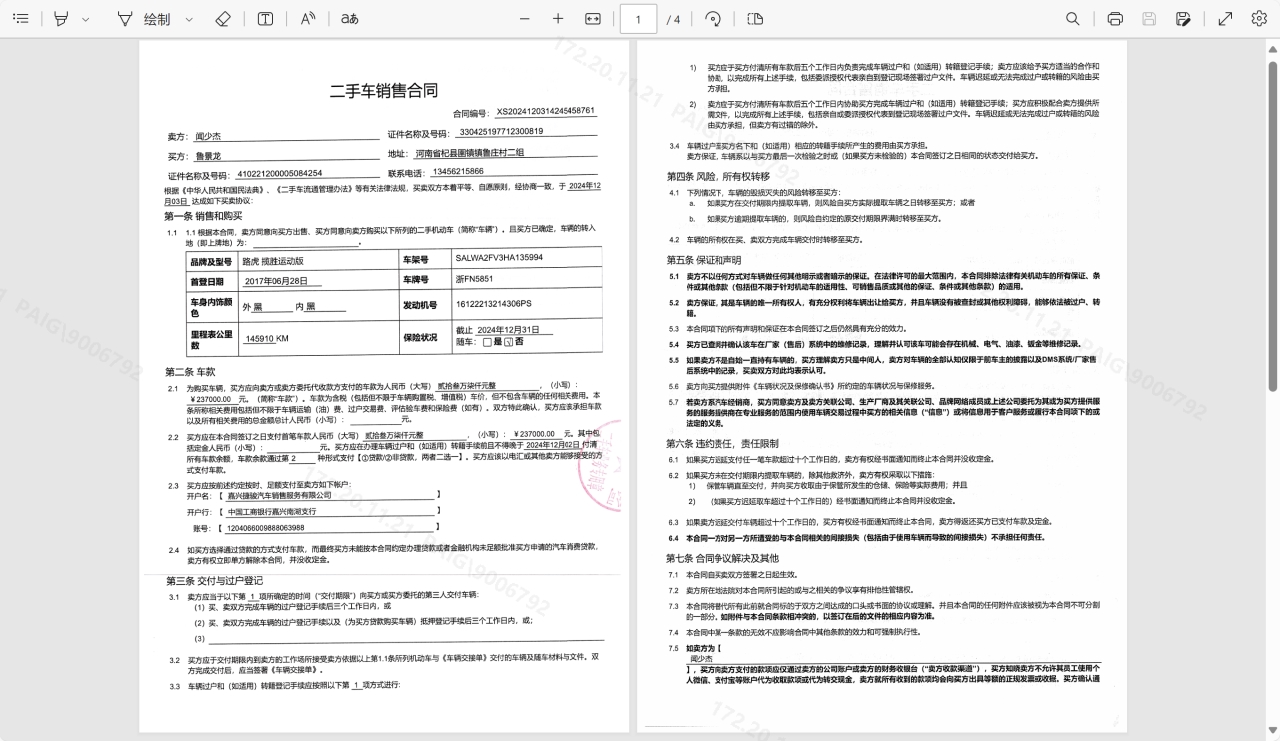Click the model 路虎 揽胜运动版
The width and height of the screenshot is (1280, 741).
[x=273, y=260]
